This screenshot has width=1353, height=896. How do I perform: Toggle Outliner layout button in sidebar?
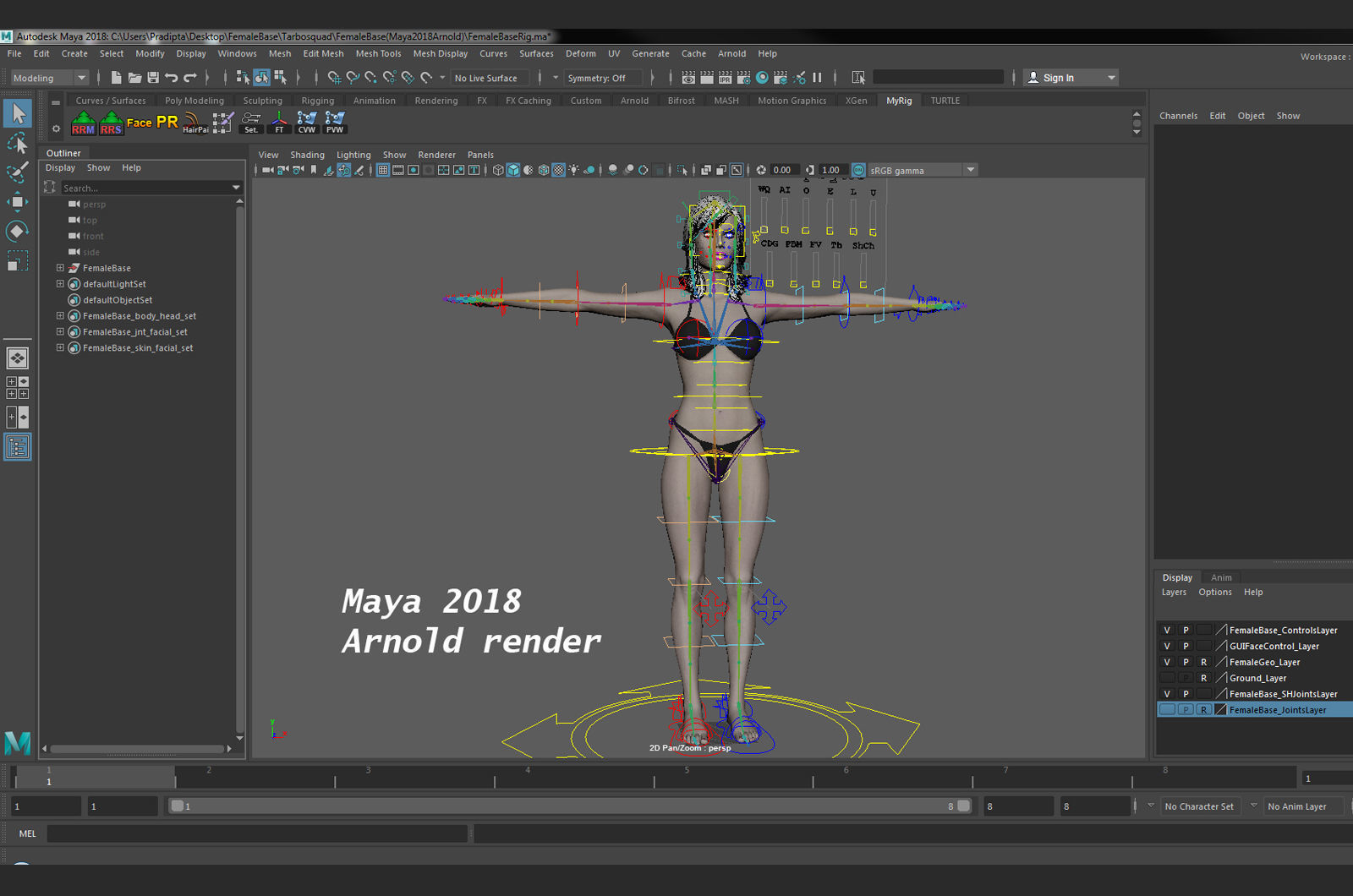coord(18,447)
